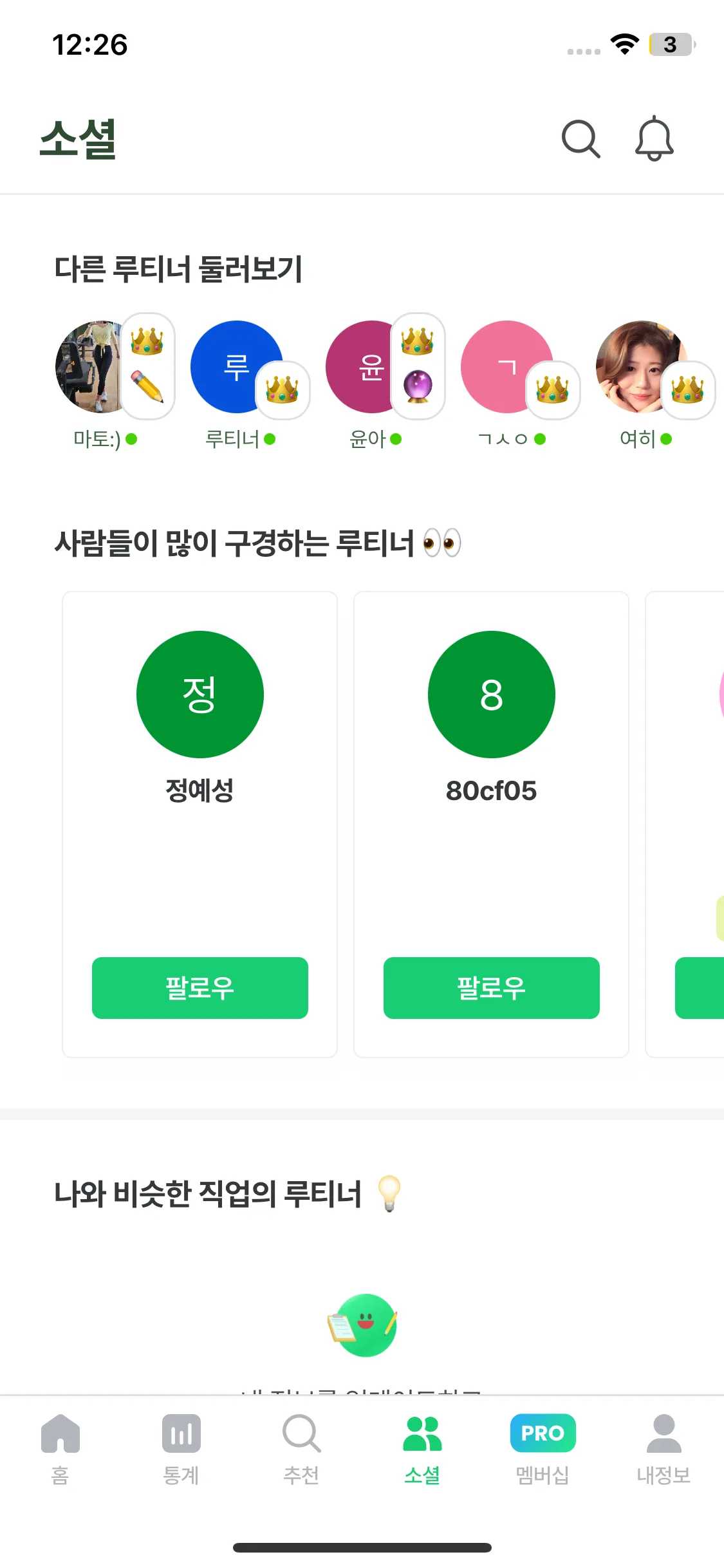
Task: Go to the 추천 recommendations tab
Action: [301, 1448]
